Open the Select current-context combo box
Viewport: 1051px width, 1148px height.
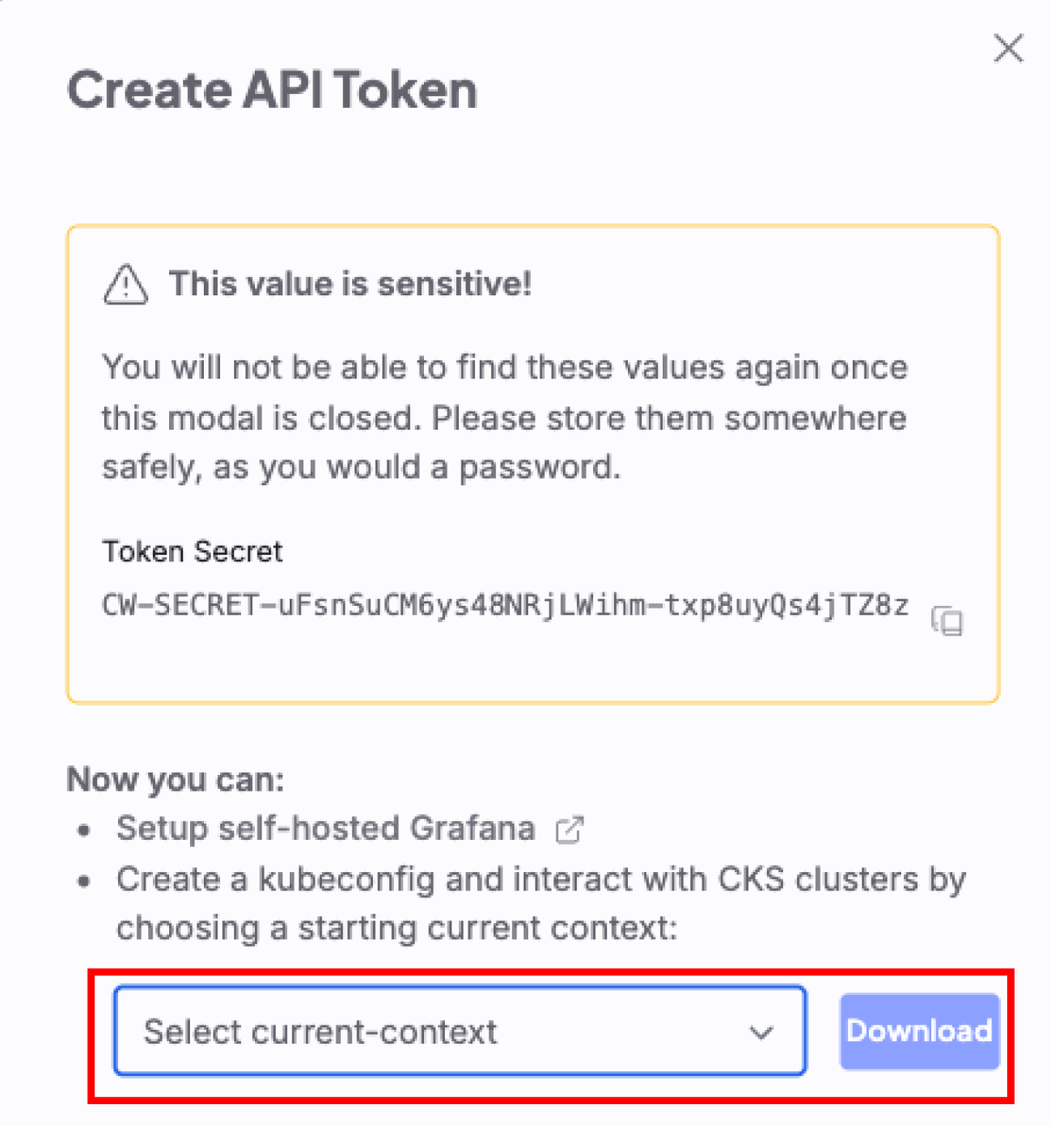(x=460, y=1031)
